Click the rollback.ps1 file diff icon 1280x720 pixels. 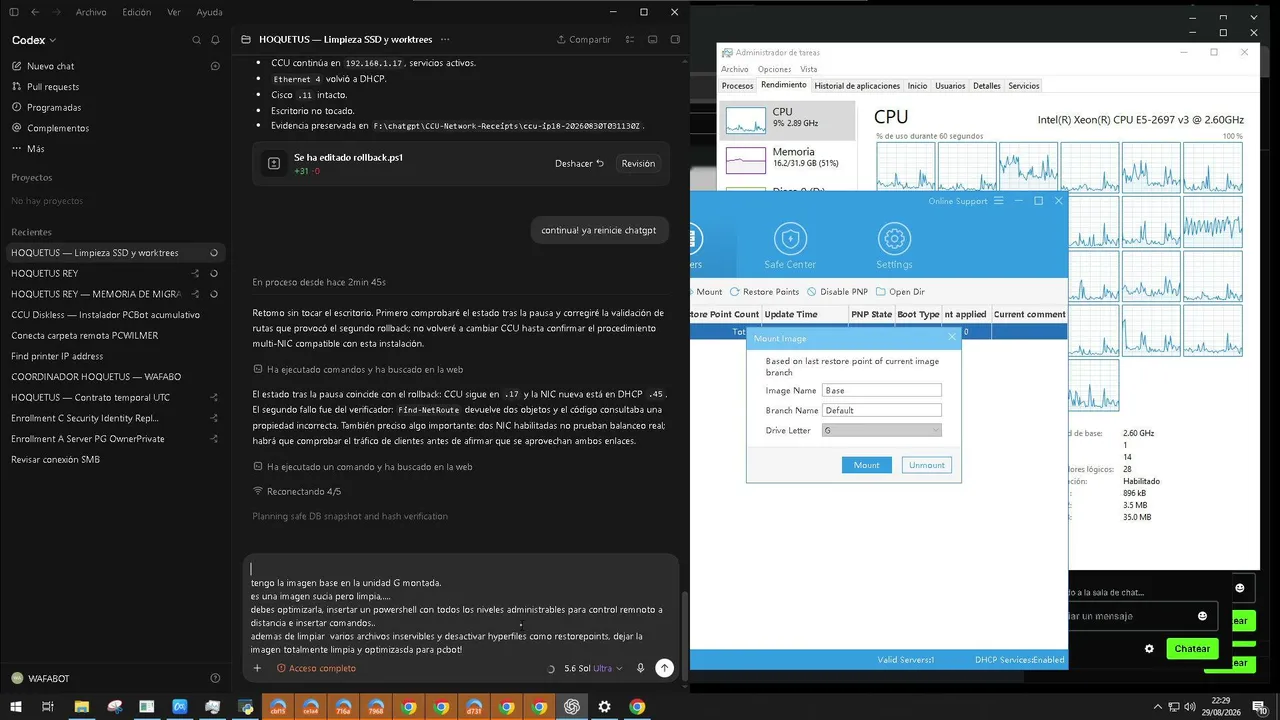pos(274,163)
